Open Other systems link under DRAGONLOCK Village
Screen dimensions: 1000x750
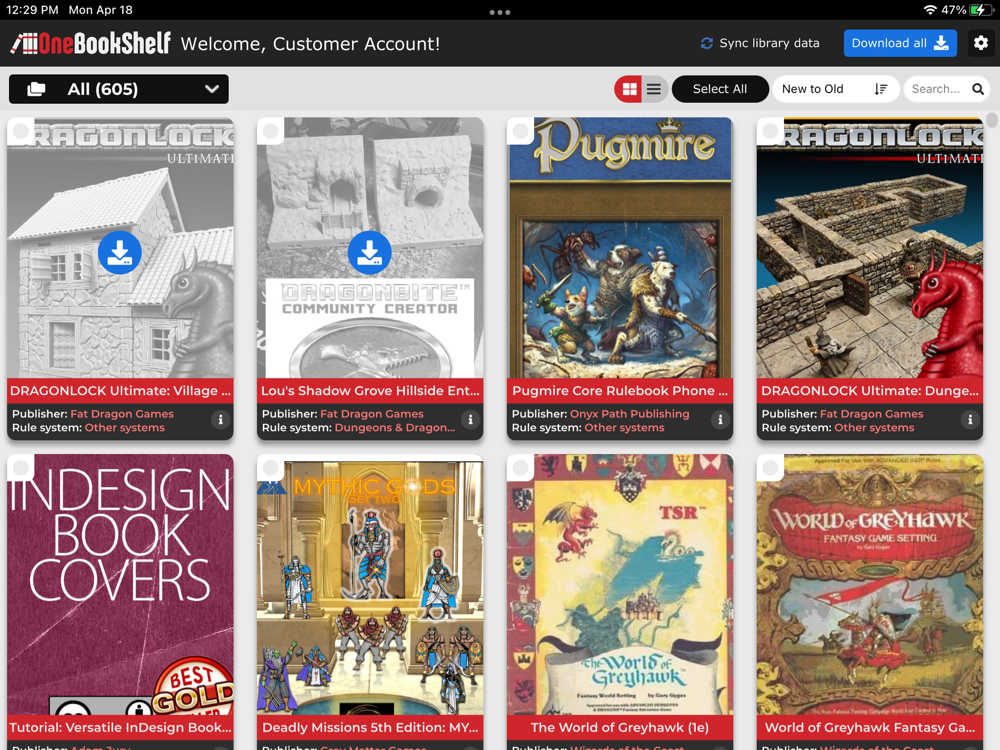[124, 428]
